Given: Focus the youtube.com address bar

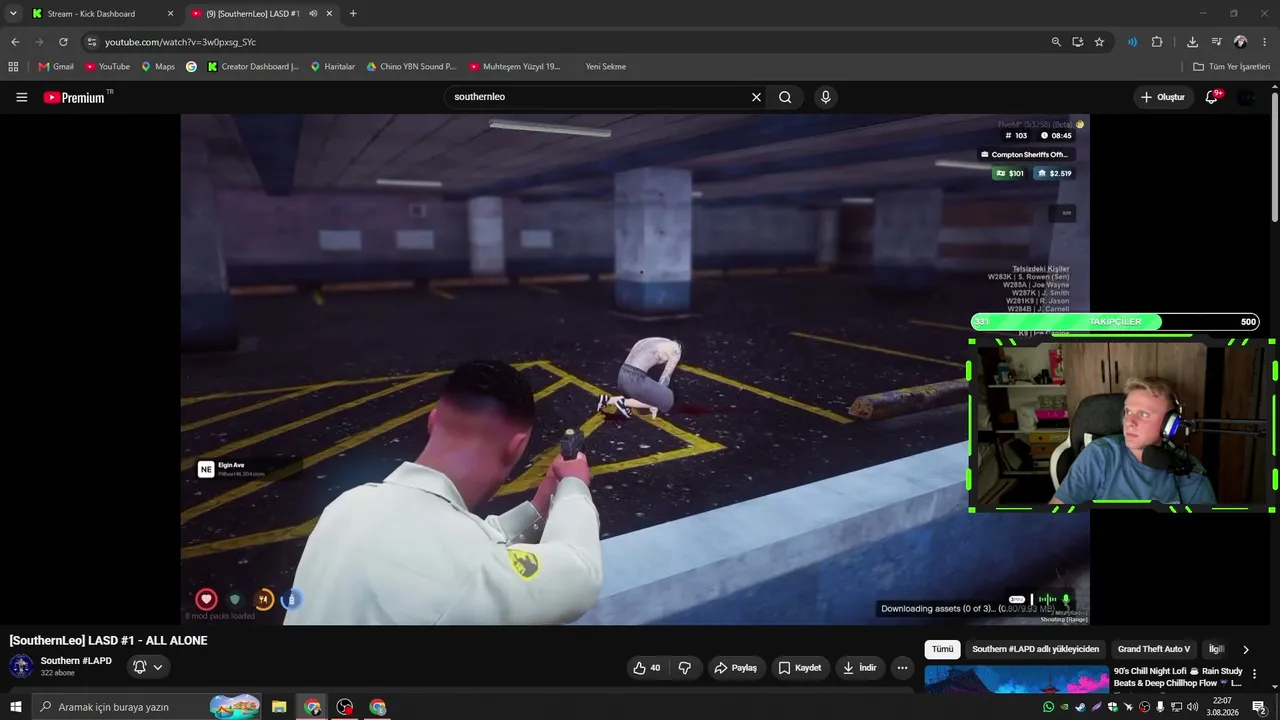Looking at the screenshot, I should [x=570, y=42].
